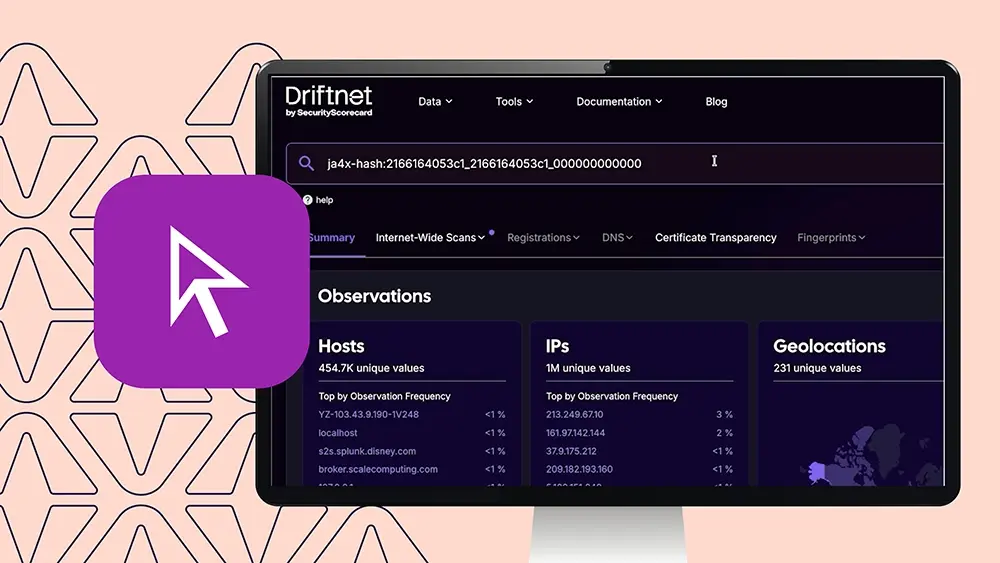Open the Blog page
Image resolution: width=1000 pixels, height=563 pixels.
[716, 101]
